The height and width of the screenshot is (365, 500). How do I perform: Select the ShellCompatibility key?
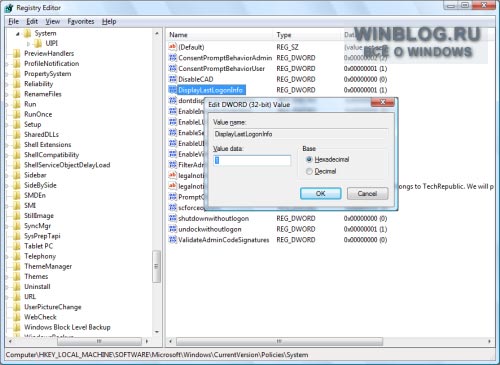point(52,155)
